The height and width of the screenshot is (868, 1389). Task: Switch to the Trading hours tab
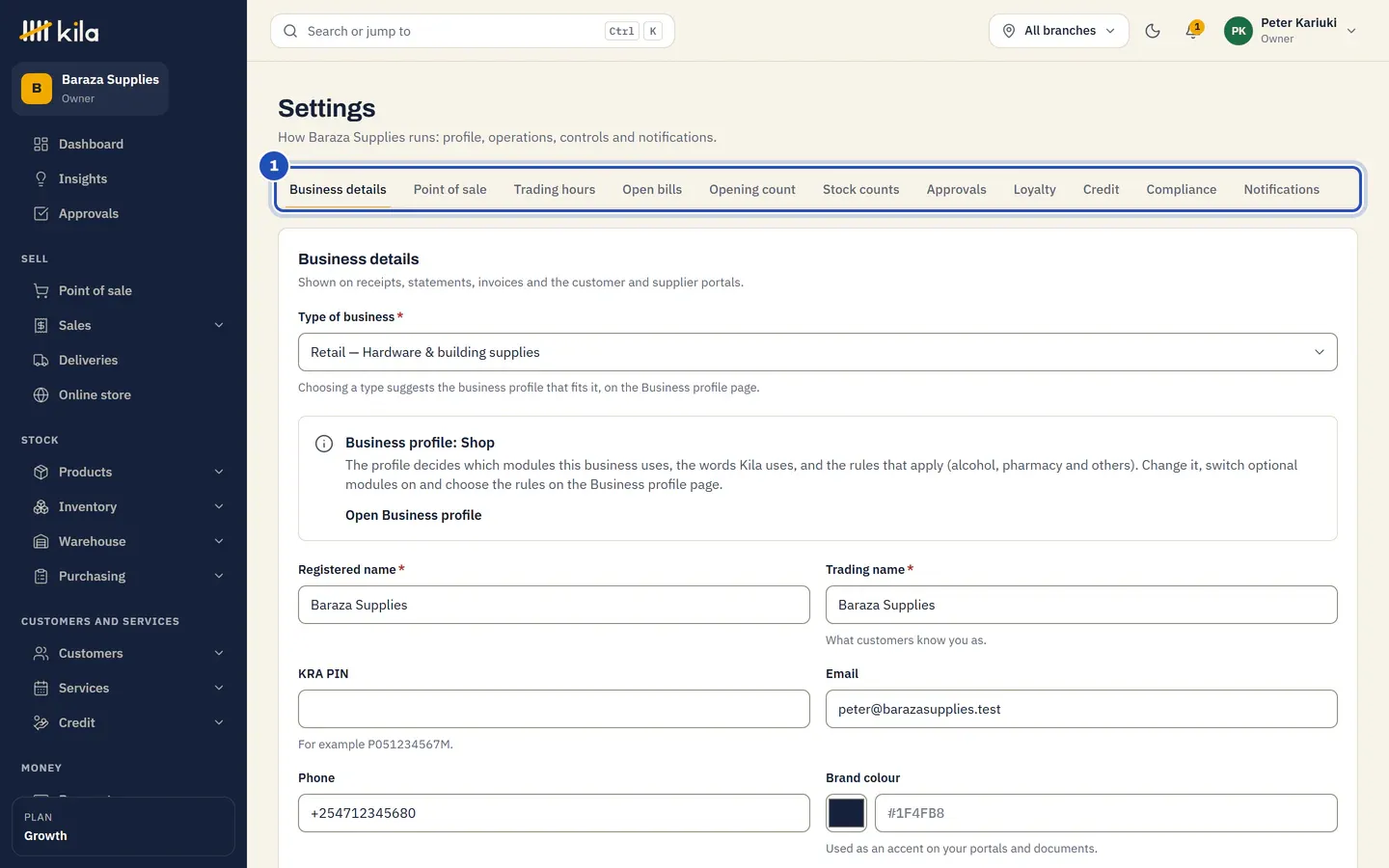[x=555, y=189]
